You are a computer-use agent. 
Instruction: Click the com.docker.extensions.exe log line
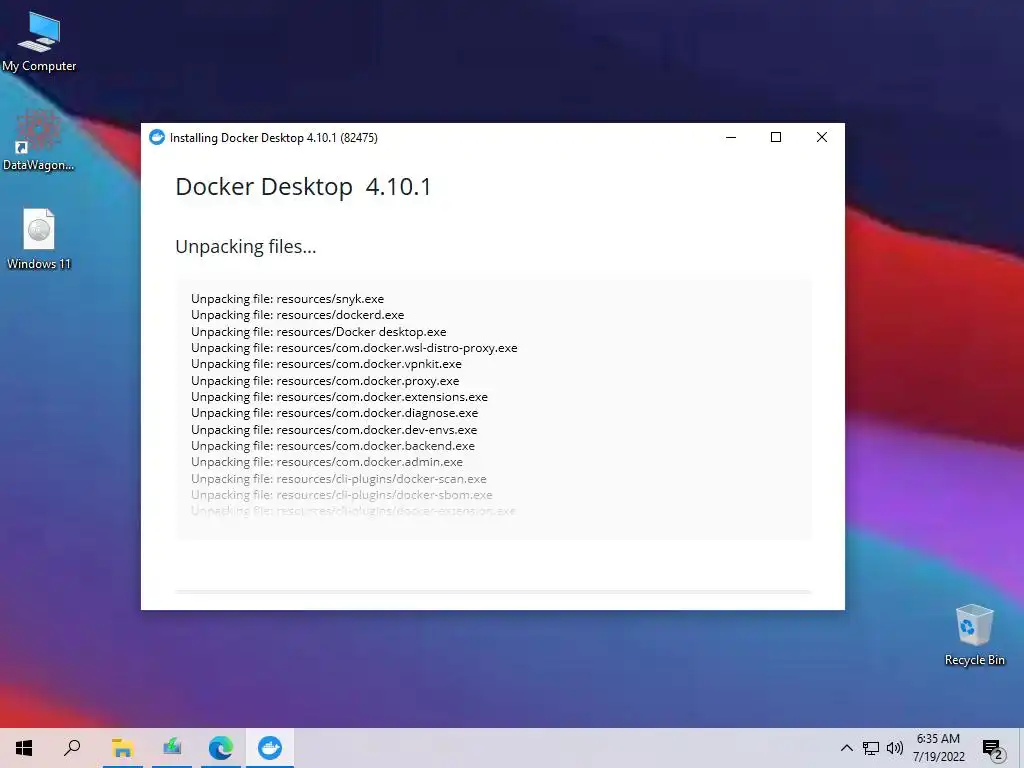click(340, 397)
